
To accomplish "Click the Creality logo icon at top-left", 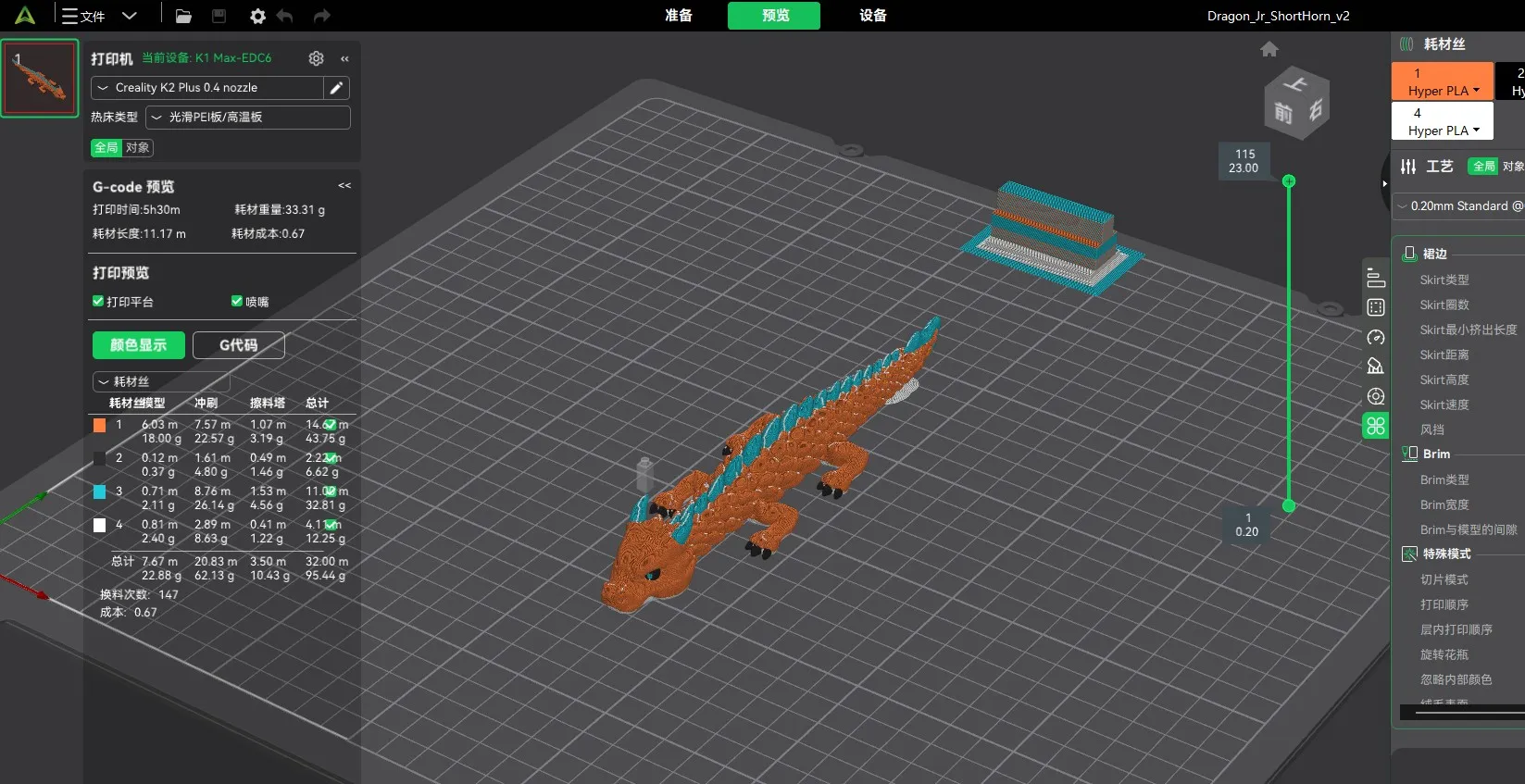I will pos(25,16).
